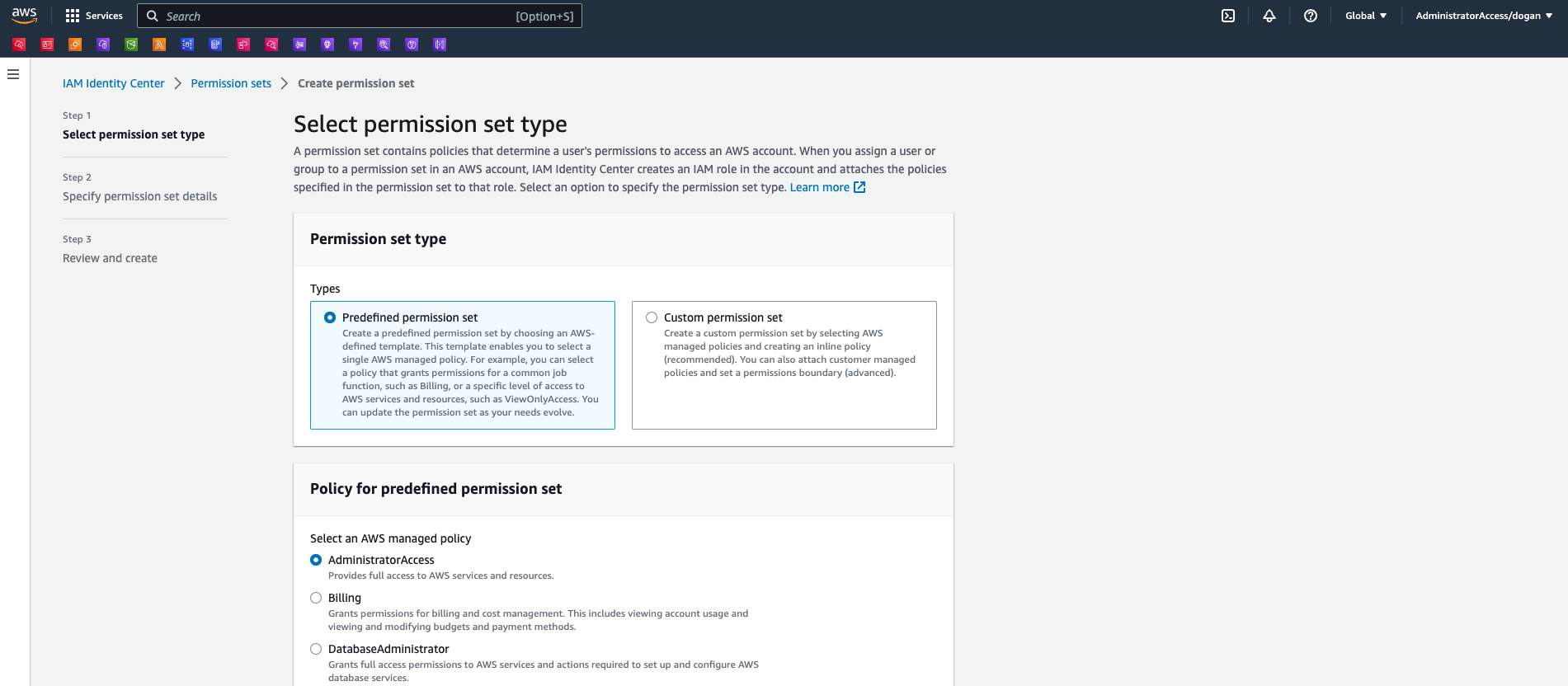Follow the Learn more link

(x=820, y=187)
